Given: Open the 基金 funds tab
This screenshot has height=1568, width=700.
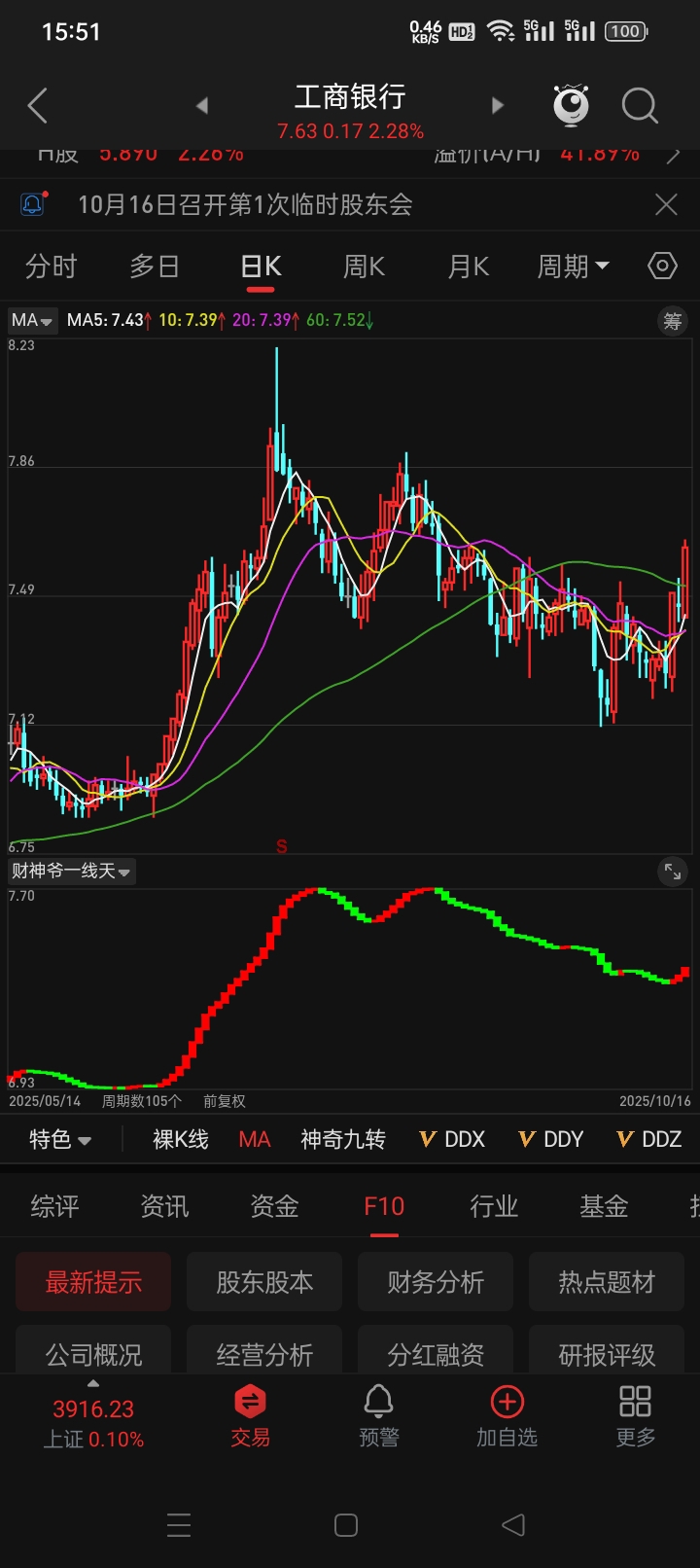Looking at the screenshot, I should 604,1206.
